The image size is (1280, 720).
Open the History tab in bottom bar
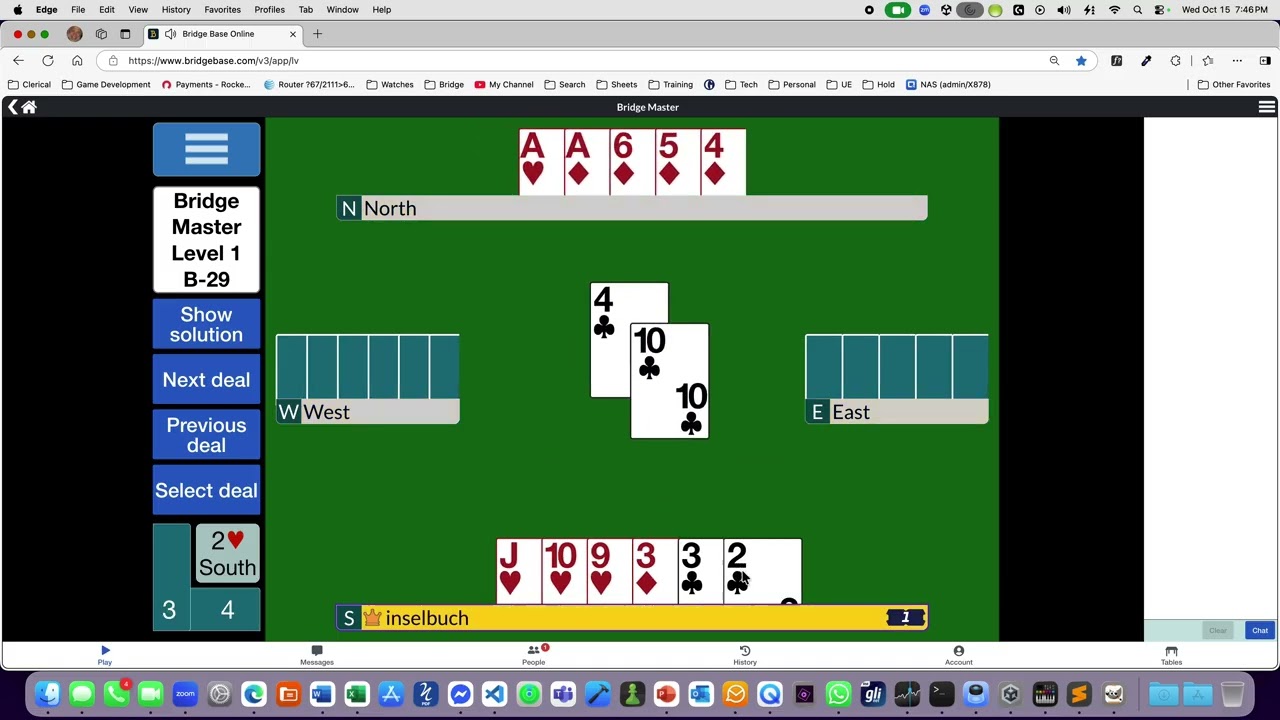[745, 655]
